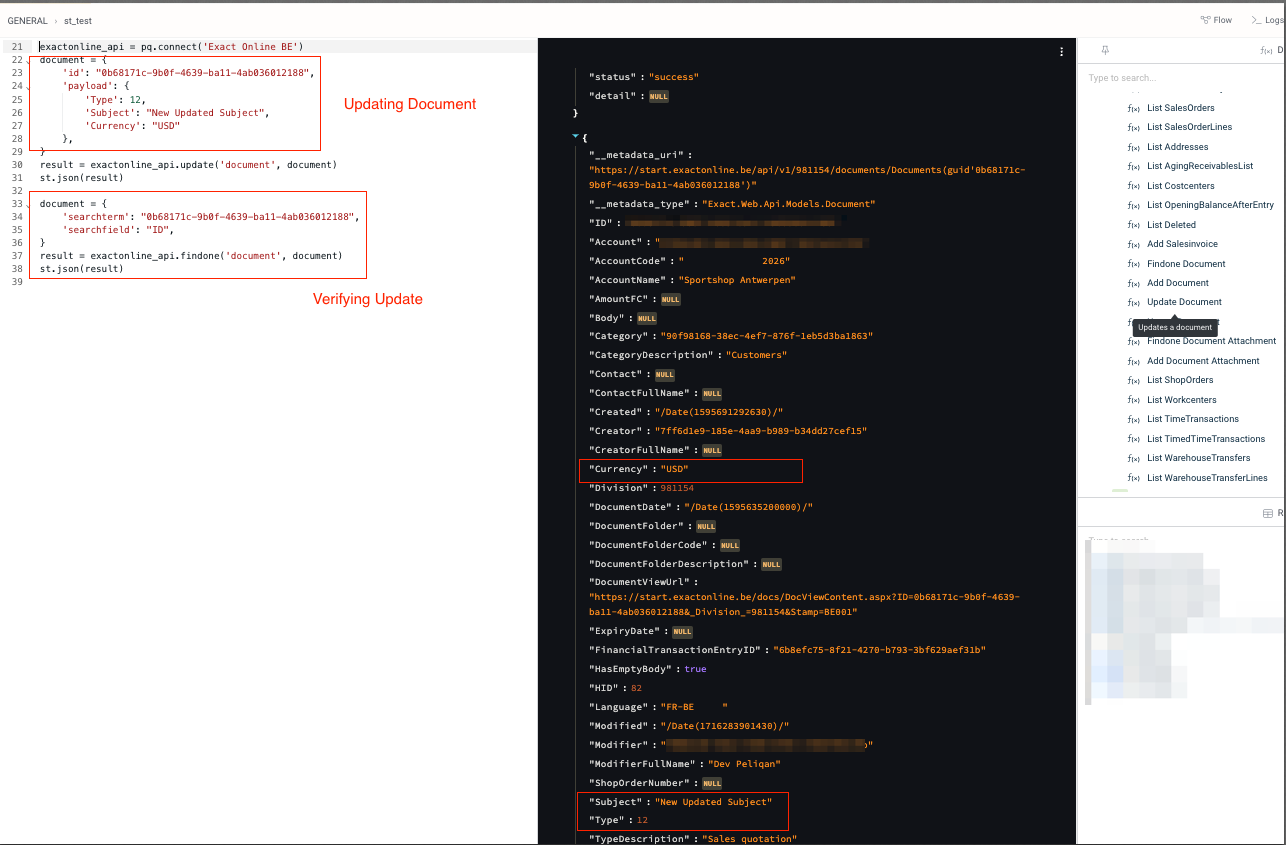Click the f(x) icon beside List WarehouseTransfers
Viewport: 1286px width, 845px height.
(1133, 458)
